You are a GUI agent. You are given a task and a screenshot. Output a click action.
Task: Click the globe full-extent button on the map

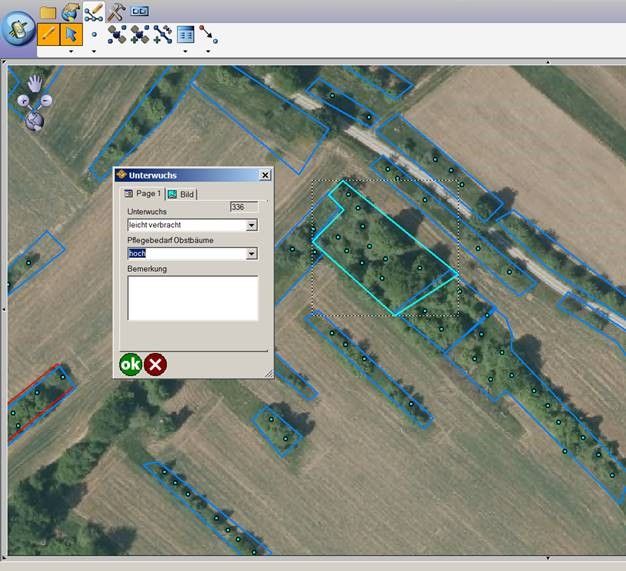click(x=35, y=121)
